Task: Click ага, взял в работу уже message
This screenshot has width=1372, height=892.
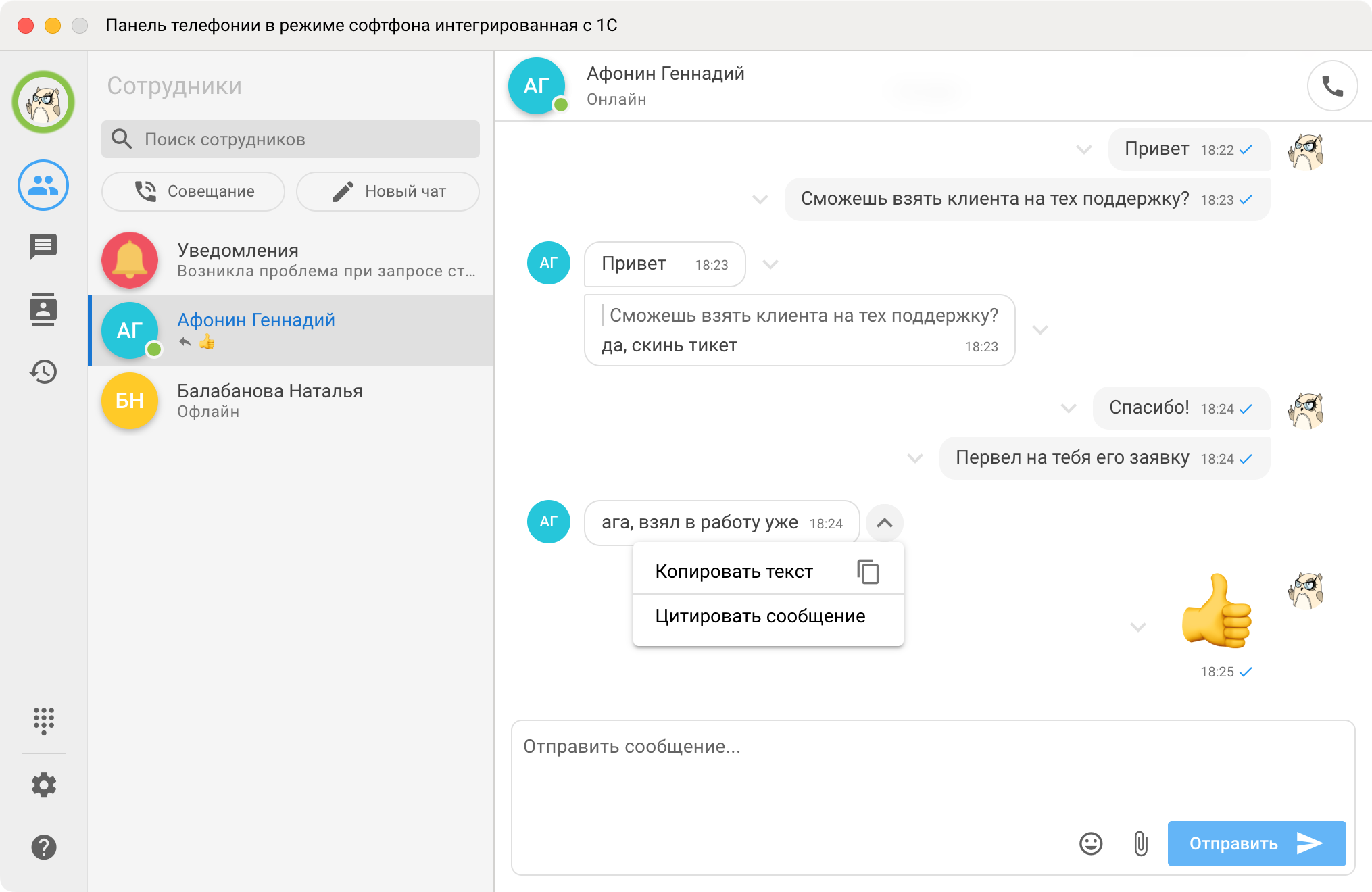Action: (x=722, y=523)
